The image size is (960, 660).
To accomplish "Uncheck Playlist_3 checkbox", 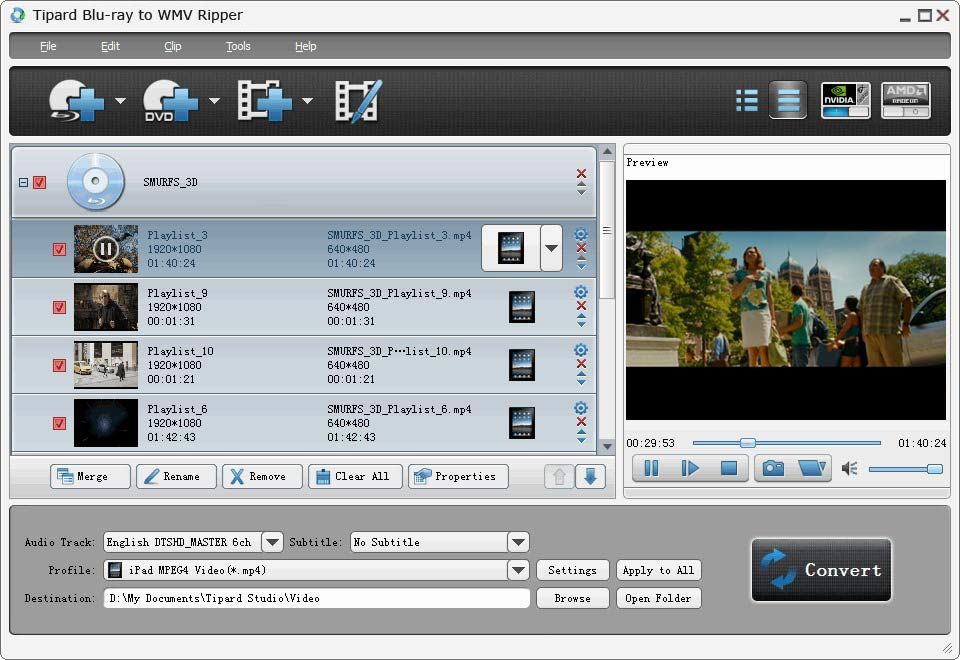I will [x=59, y=249].
